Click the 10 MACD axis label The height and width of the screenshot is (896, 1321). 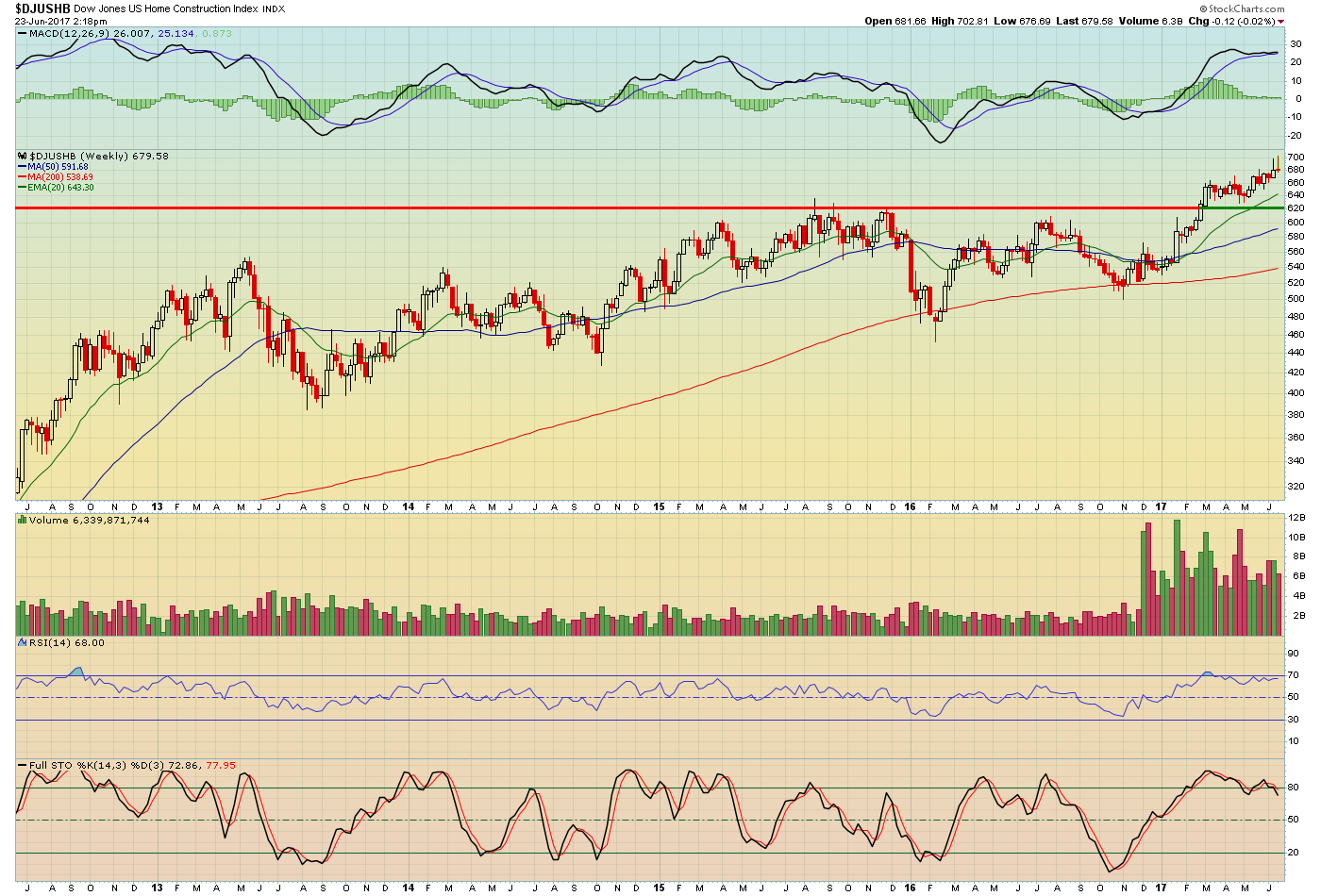click(x=1296, y=80)
